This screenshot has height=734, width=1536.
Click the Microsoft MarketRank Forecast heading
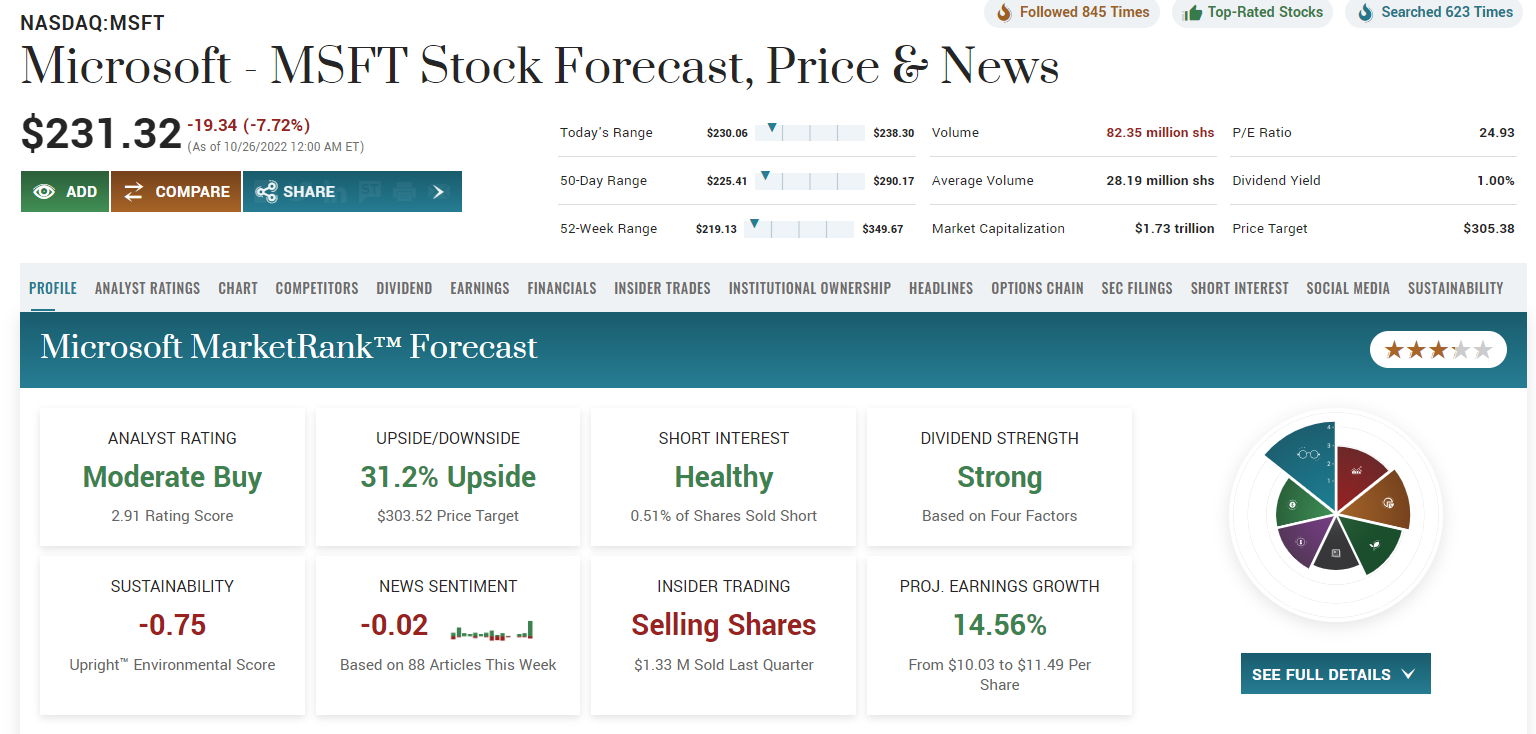[289, 347]
